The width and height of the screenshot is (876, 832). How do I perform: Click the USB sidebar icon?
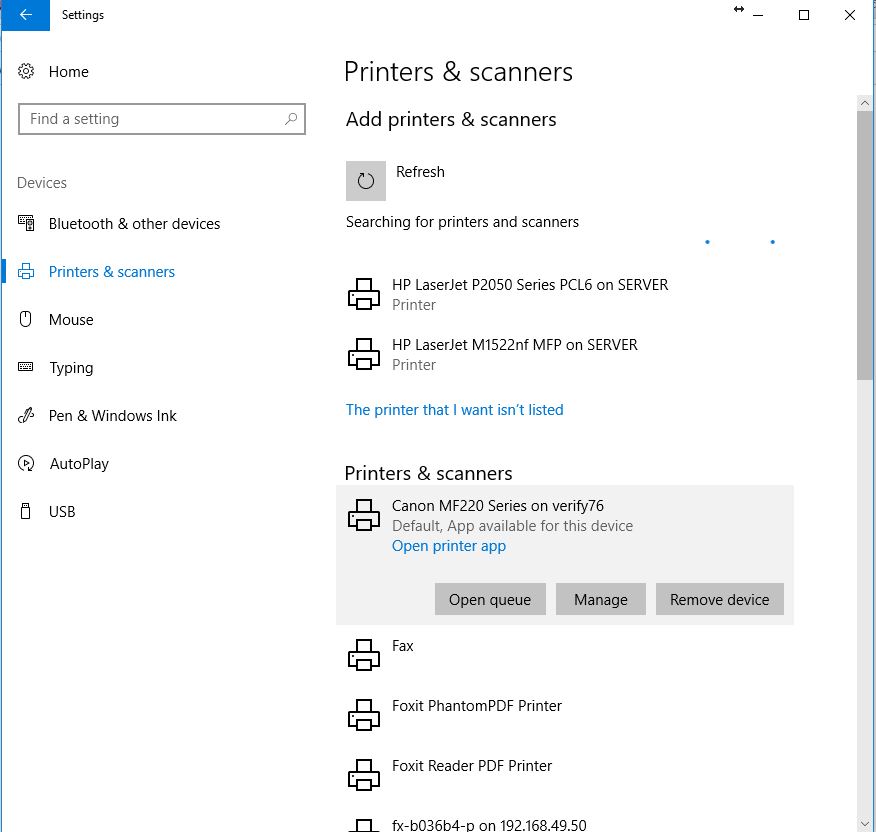(26, 511)
